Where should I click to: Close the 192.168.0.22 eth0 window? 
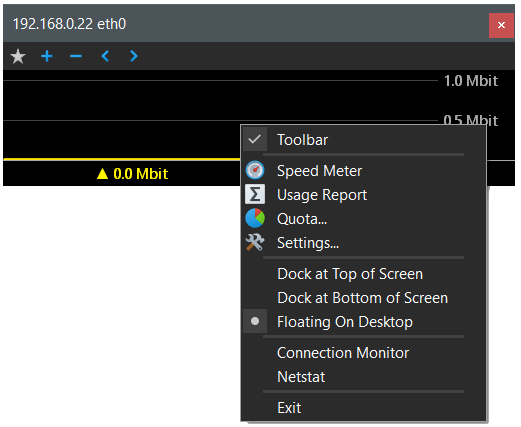[501, 25]
